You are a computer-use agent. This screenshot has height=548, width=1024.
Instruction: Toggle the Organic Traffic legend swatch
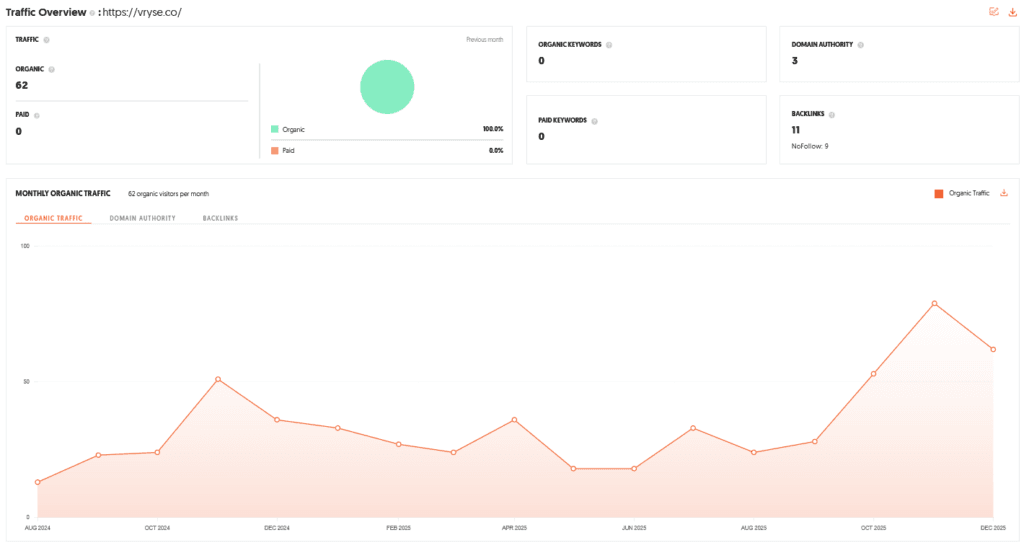point(938,193)
